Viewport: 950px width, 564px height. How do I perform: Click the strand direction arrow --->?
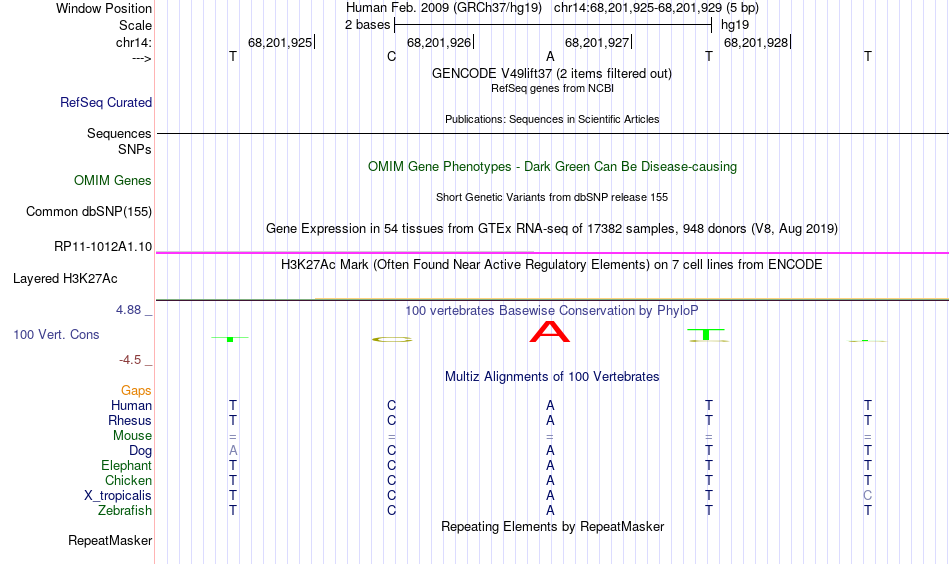142,58
